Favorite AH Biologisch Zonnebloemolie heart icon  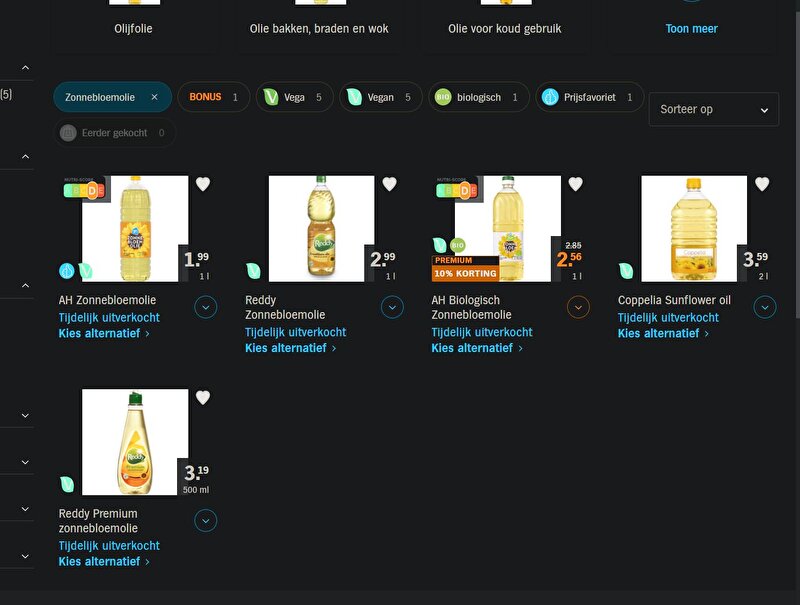(x=576, y=184)
